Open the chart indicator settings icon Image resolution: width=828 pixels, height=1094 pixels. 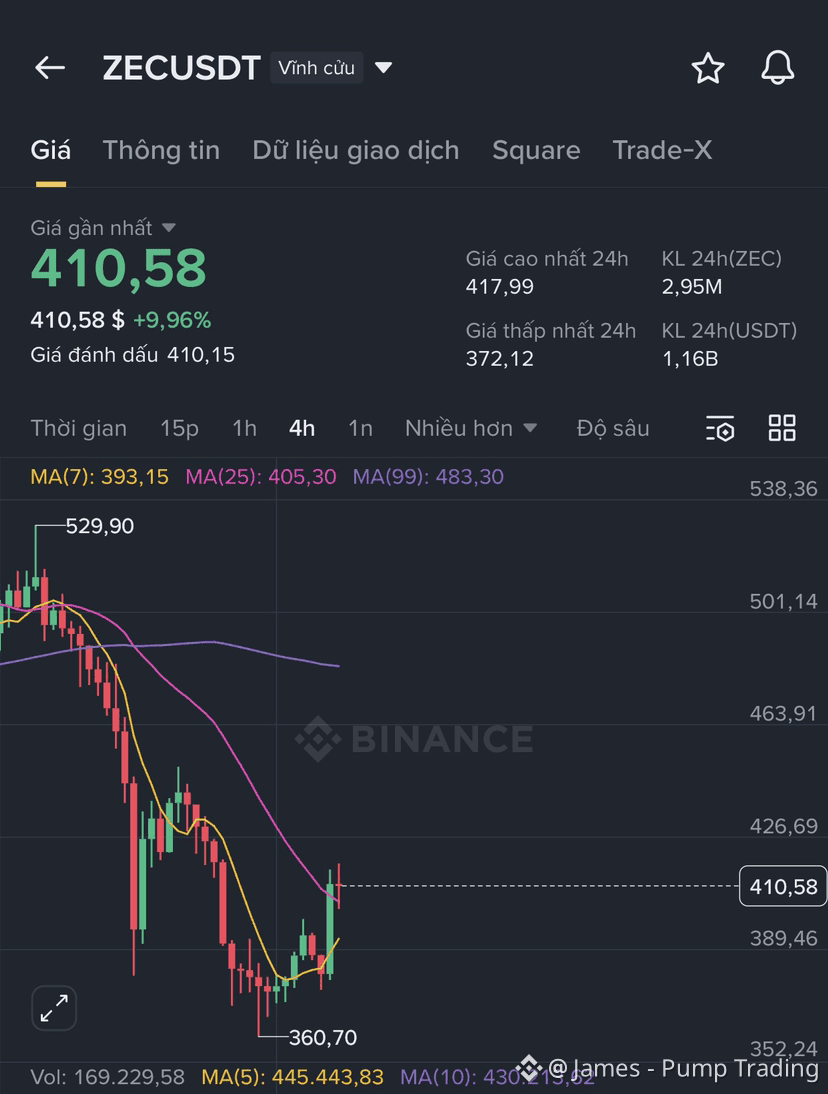click(x=719, y=428)
